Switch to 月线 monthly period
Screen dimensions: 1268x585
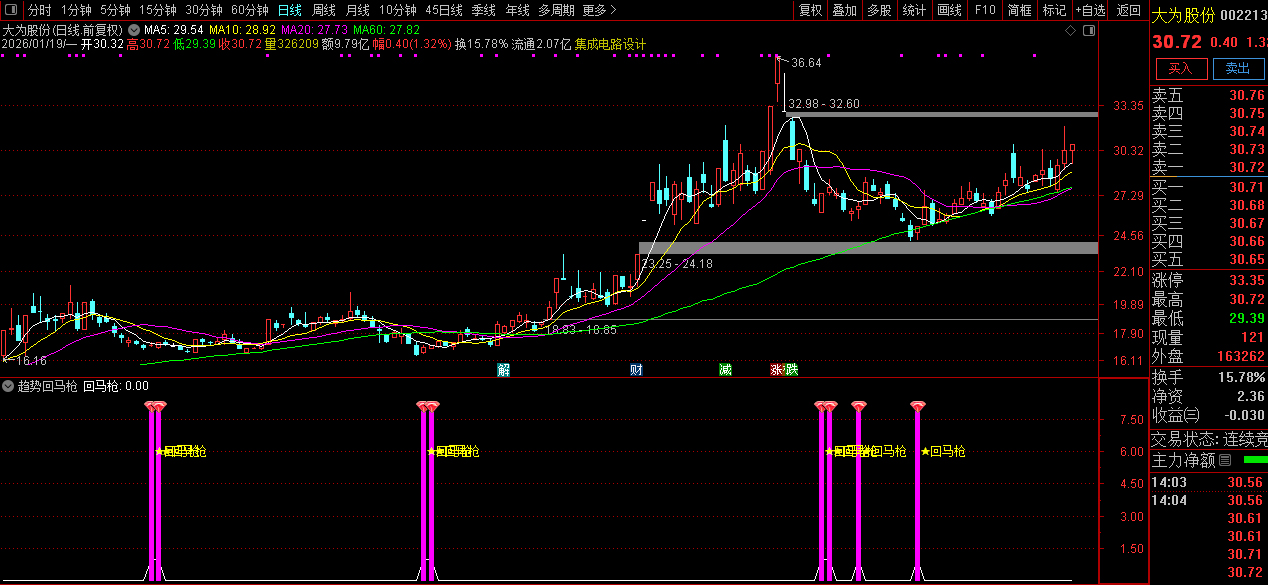click(357, 10)
